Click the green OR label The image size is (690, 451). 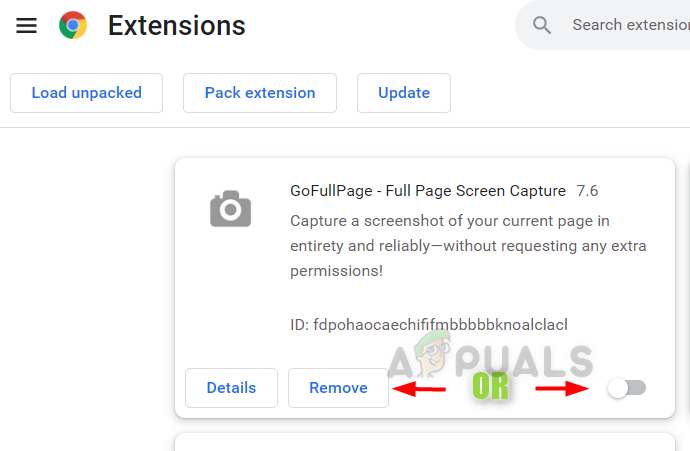[490, 388]
